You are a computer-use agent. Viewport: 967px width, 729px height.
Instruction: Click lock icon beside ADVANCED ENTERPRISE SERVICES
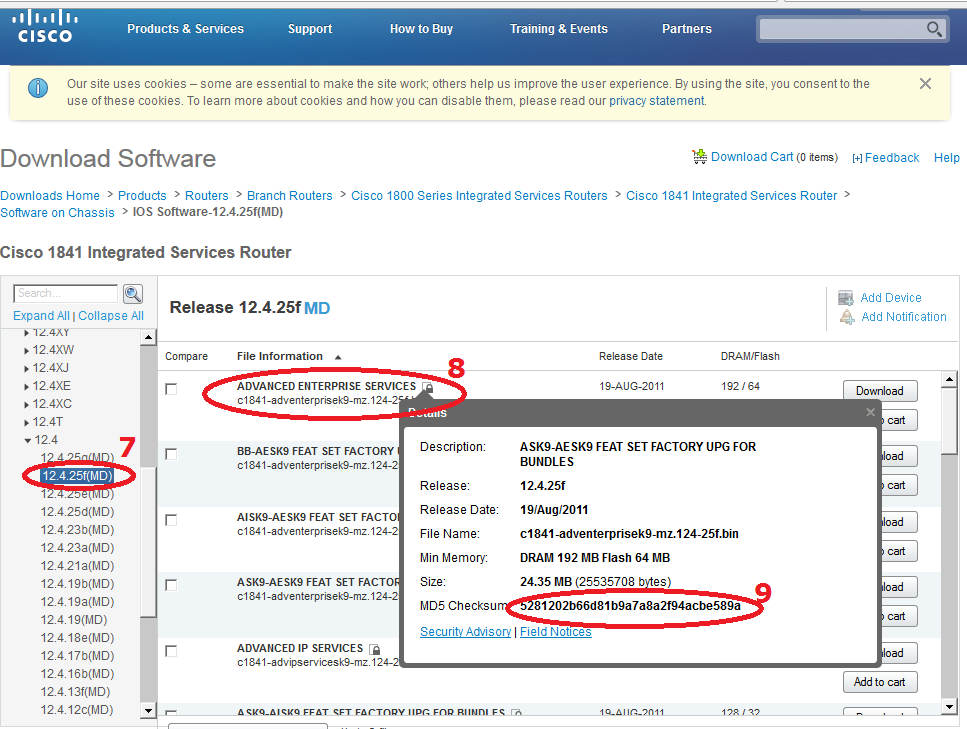point(428,387)
